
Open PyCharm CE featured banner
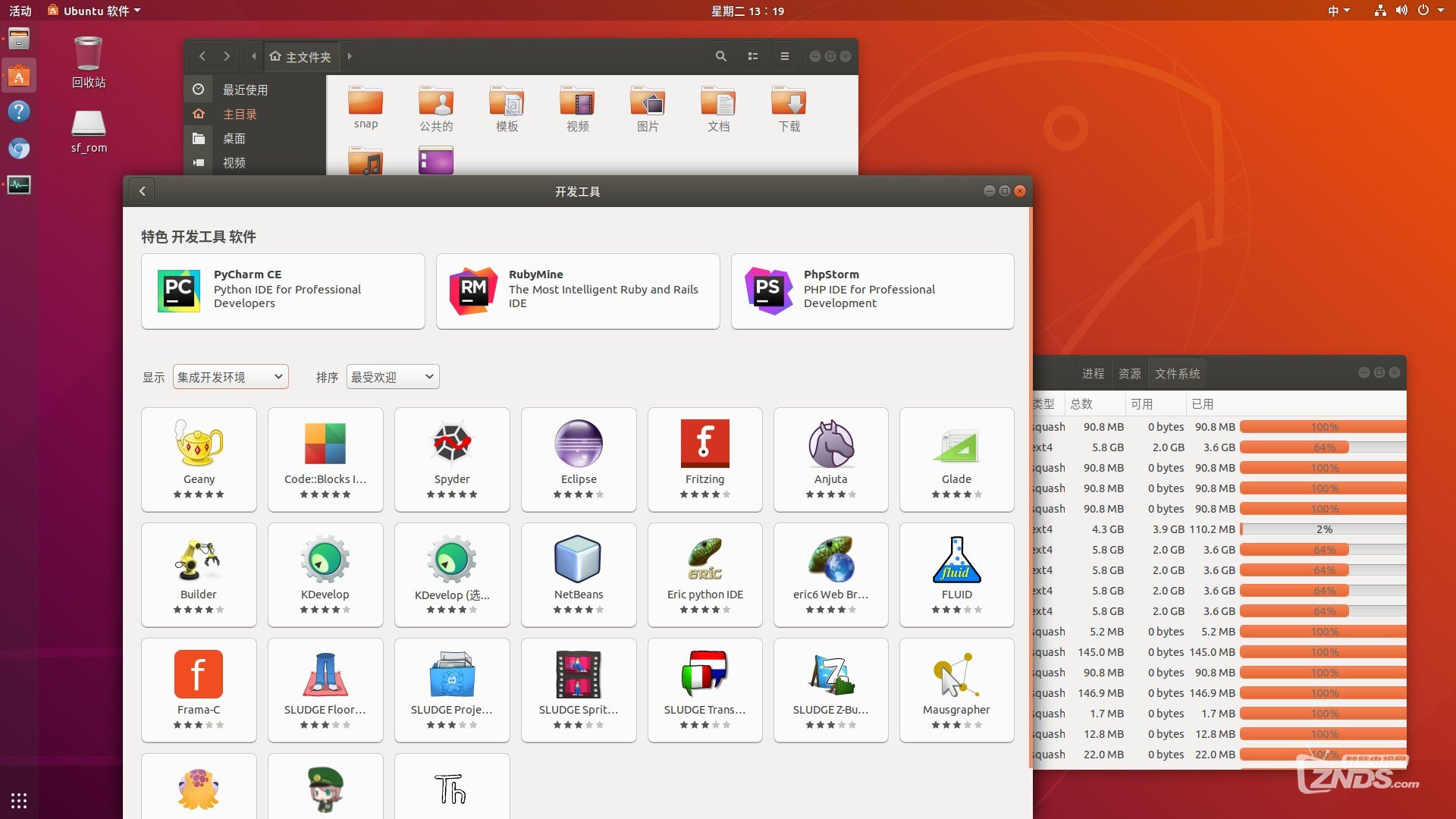point(283,291)
